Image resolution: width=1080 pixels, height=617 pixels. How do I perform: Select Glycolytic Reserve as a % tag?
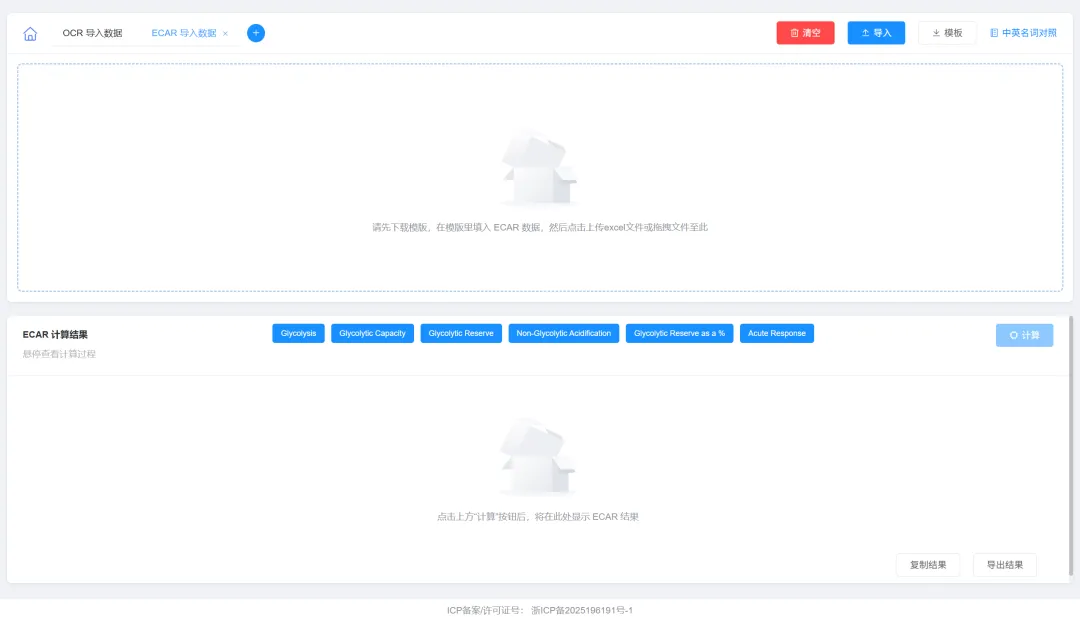point(679,333)
